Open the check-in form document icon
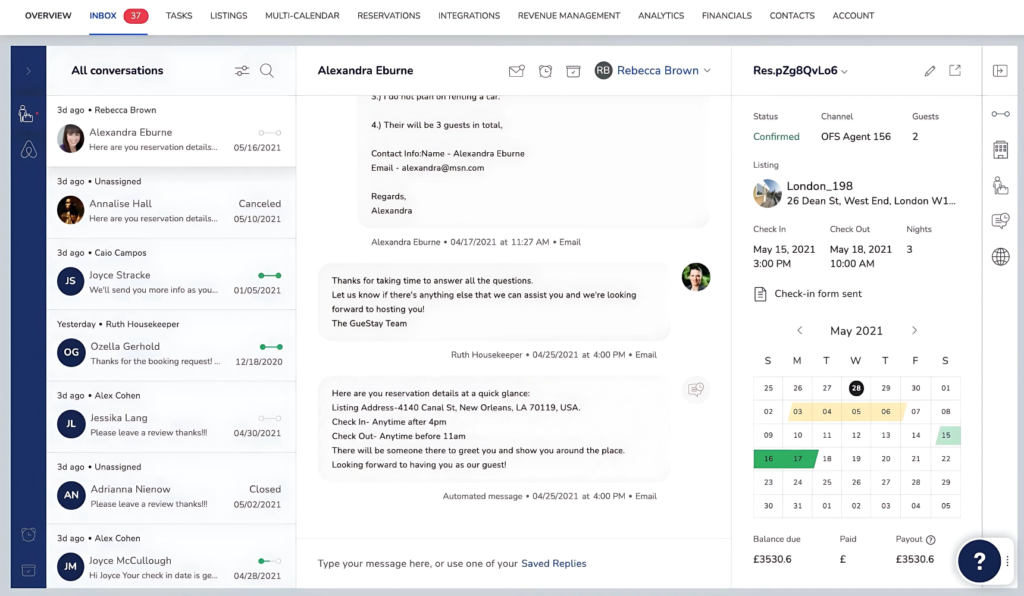The height and width of the screenshot is (596, 1024). 760,294
